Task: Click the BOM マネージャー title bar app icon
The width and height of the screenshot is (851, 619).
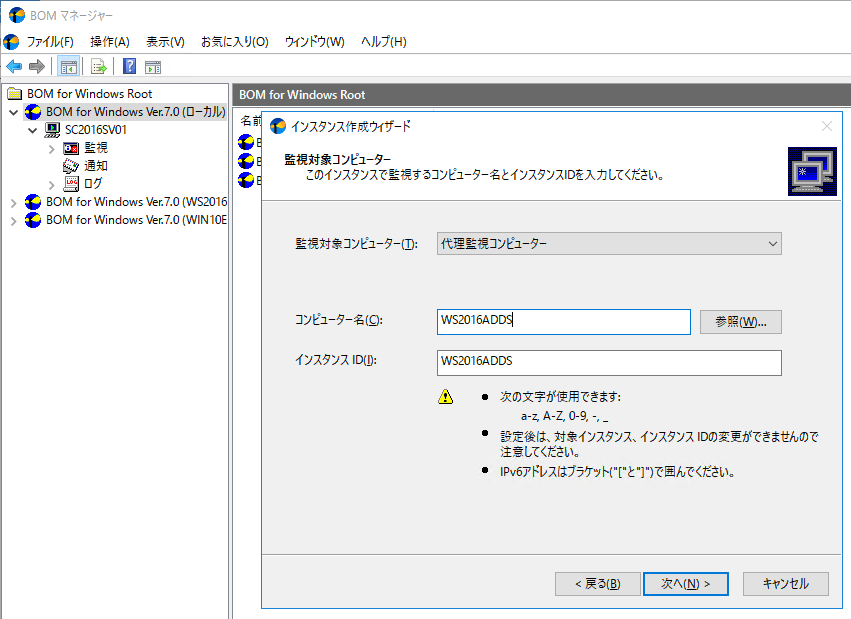Action: tap(17, 15)
